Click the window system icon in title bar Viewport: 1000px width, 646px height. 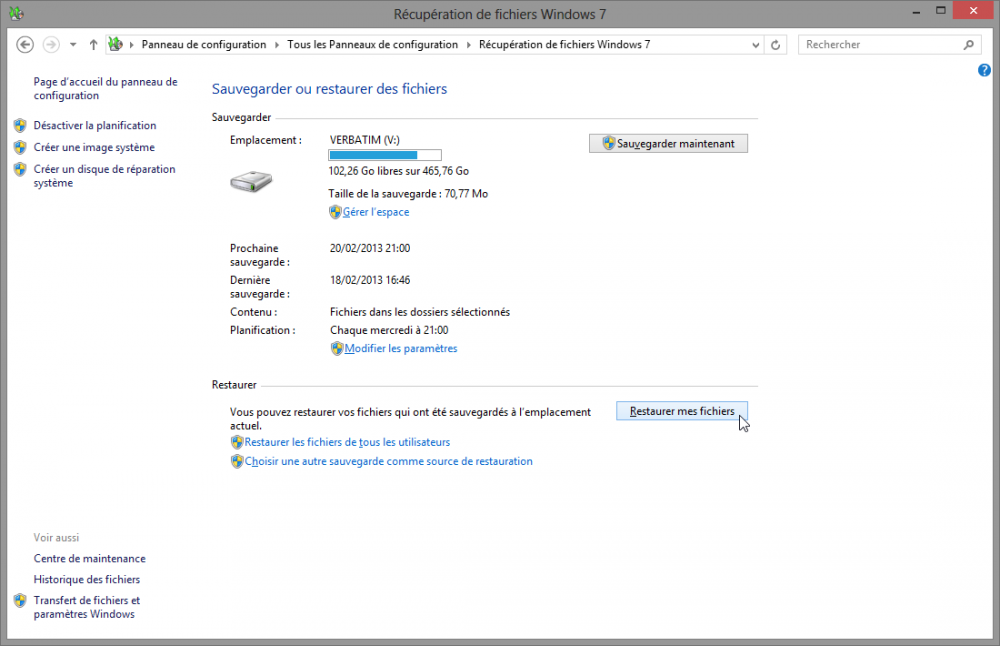pyautogui.click(x=16, y=13)
